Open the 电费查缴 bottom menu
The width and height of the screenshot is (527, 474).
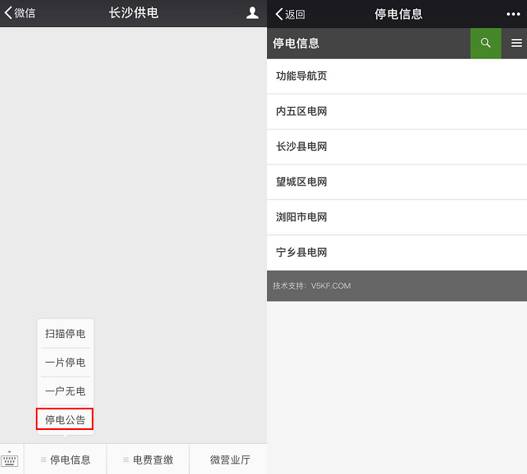[x=148, y=459]
